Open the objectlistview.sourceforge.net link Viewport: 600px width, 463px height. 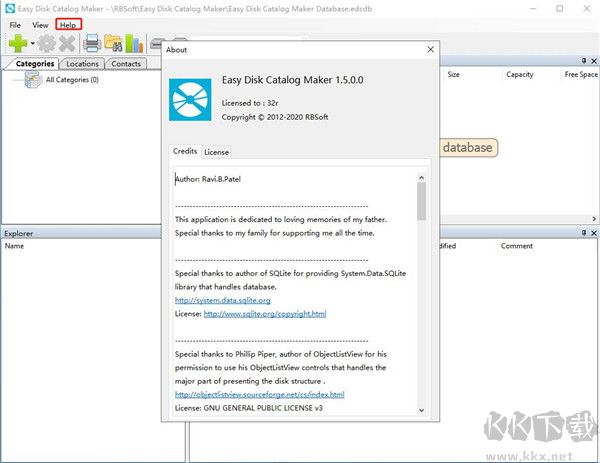coord(259,395)
